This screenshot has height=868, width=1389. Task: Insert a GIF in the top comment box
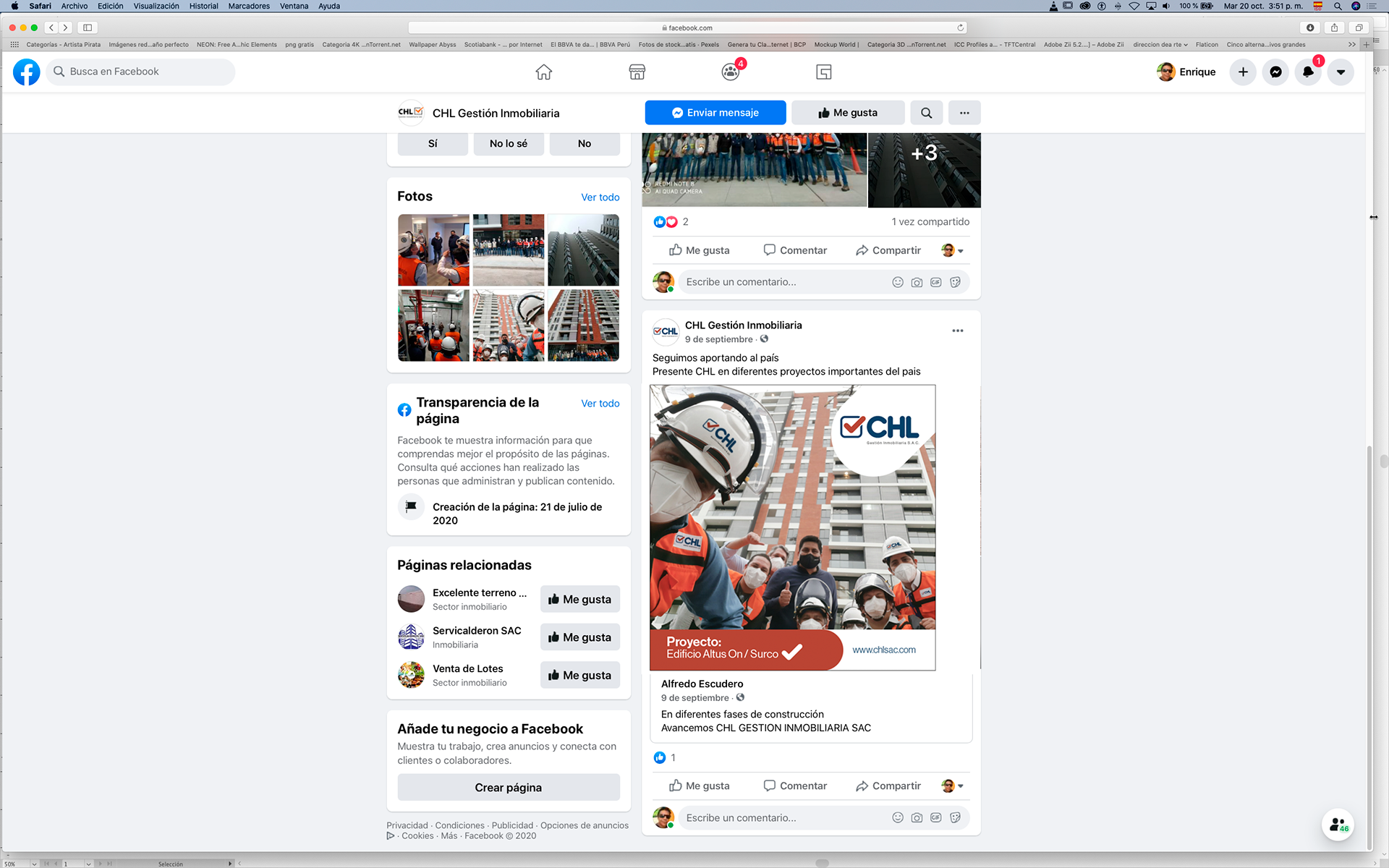pos(935,282)
